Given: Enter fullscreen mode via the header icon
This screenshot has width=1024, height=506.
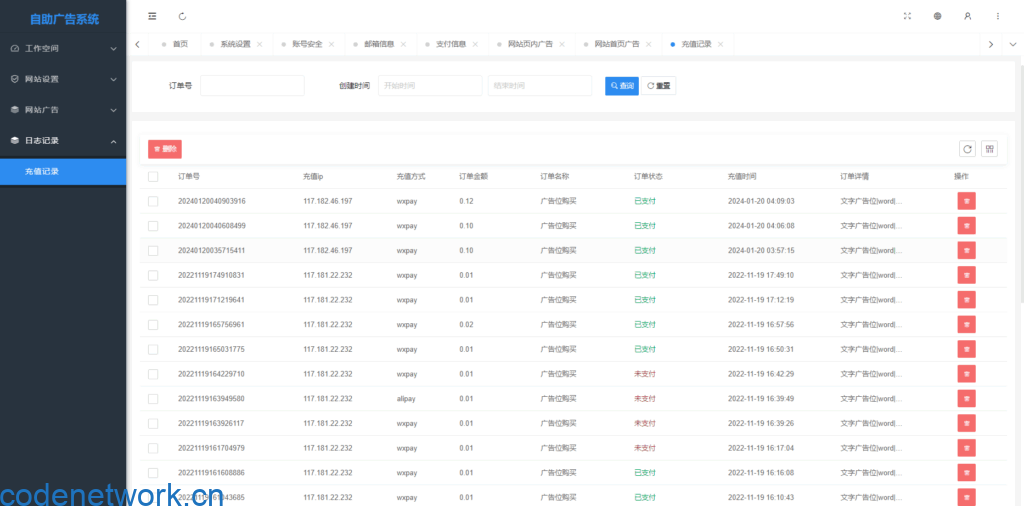Looking at the screenshot, I should point(907,16).
